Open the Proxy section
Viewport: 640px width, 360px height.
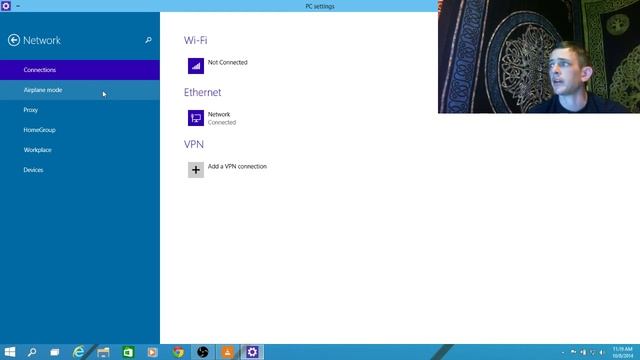pos(80,110)
